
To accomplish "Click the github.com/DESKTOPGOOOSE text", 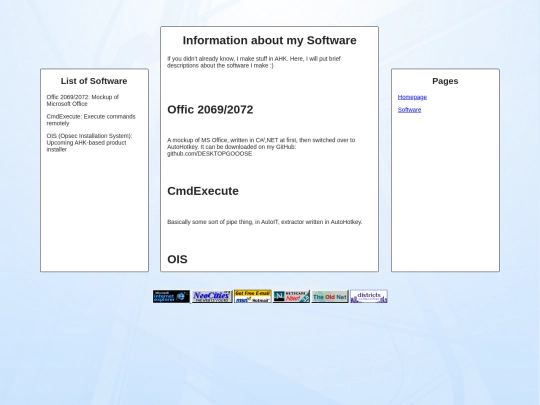I will [x=209, y=154].
